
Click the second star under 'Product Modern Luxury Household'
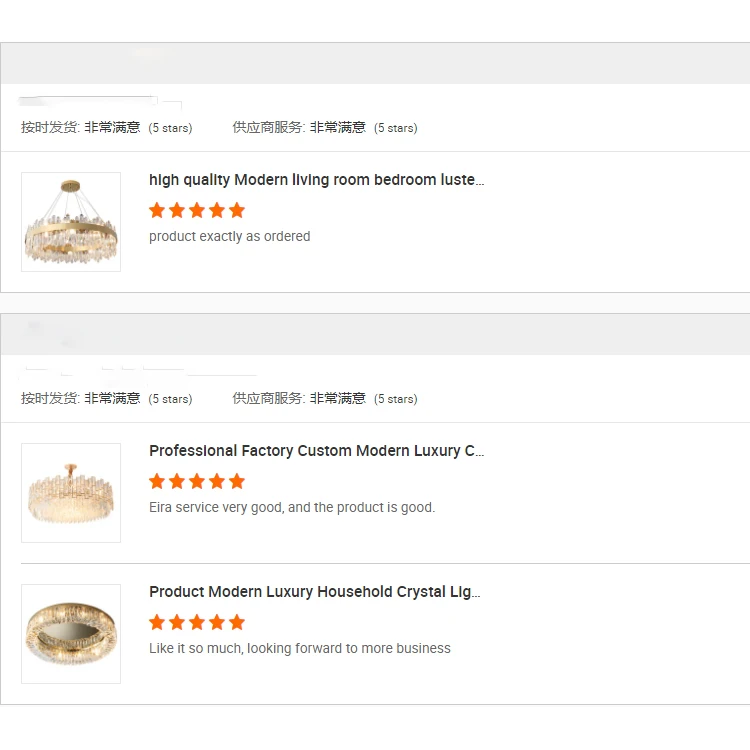(x=177, y=622)
